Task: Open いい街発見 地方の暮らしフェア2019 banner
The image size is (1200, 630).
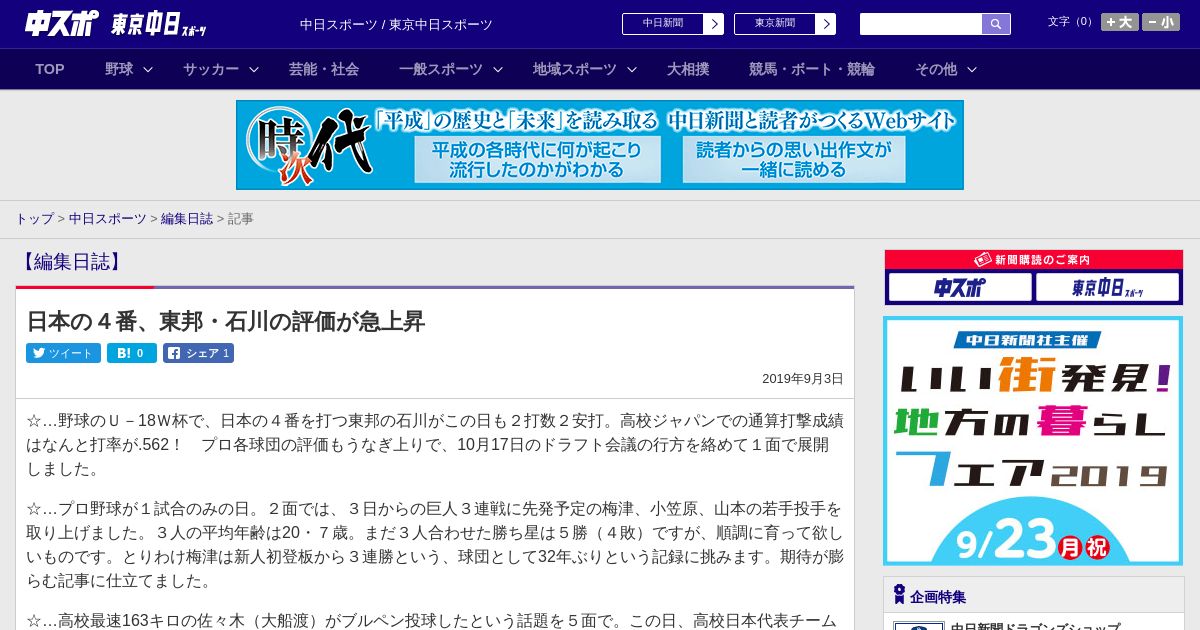Action: click(1033, 441)
